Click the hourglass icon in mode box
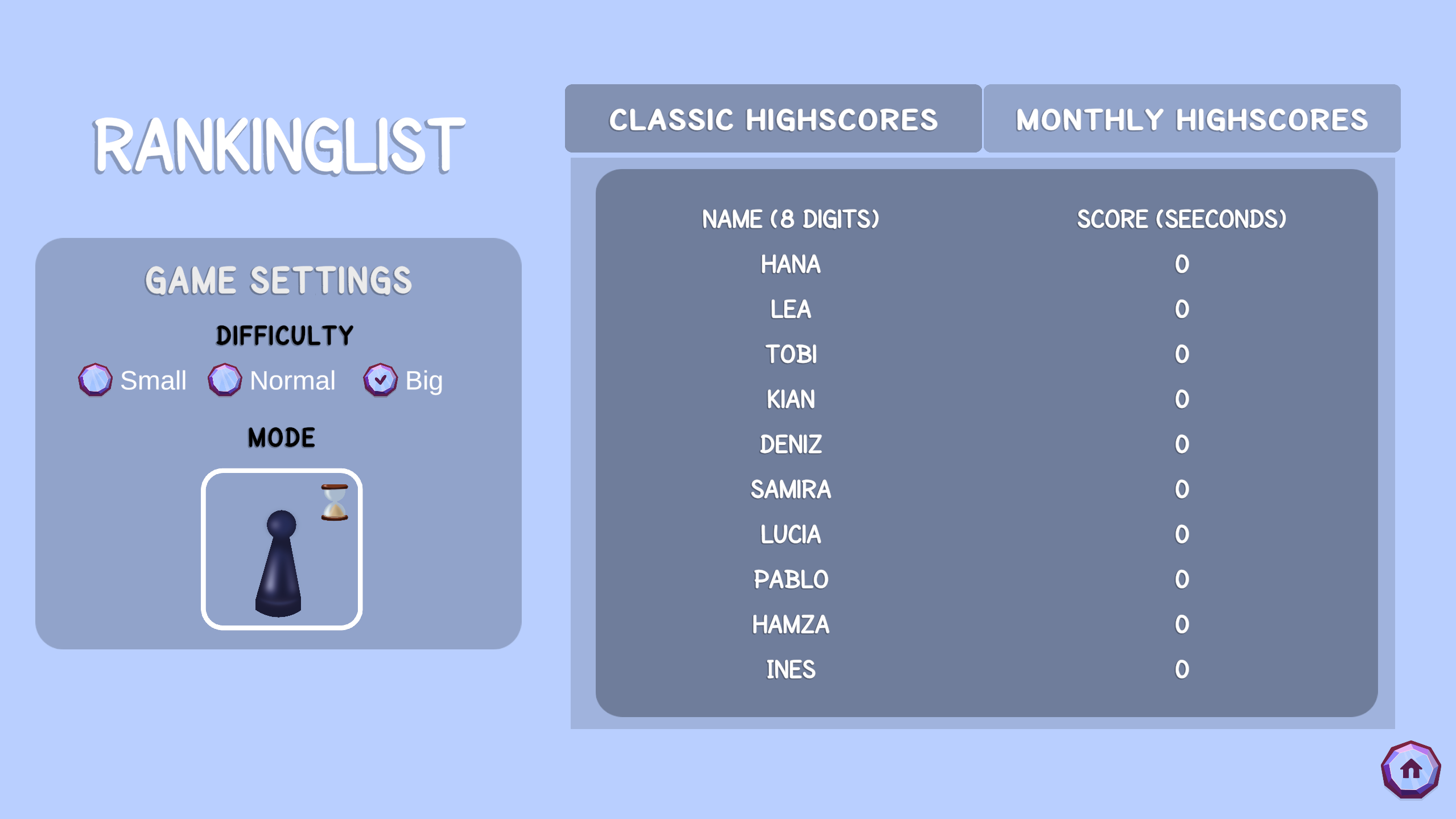The width and height of the screenshot is (1456, 819). (x=335, y=503)
